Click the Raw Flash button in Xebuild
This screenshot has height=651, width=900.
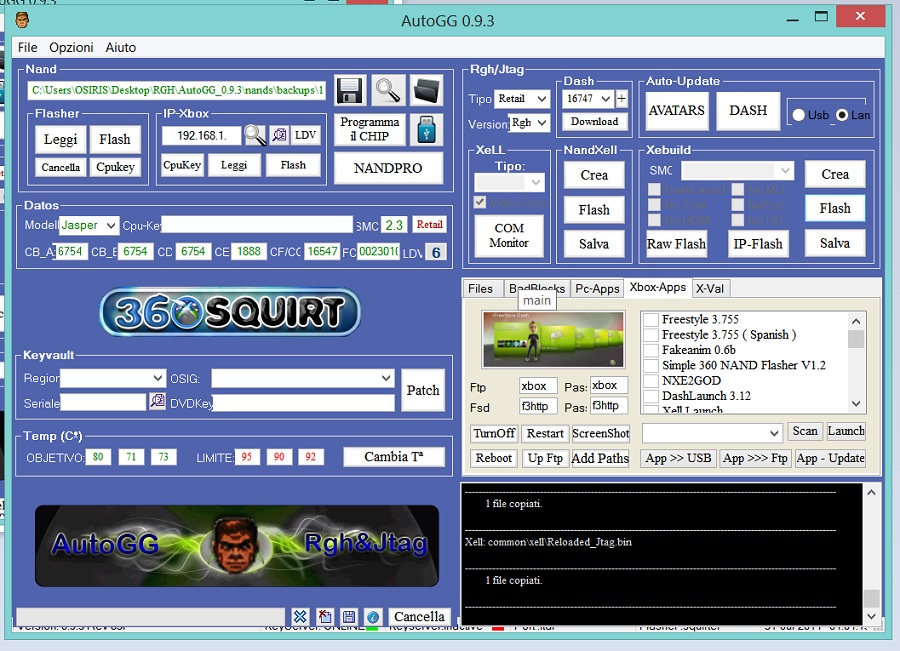point(676,244)
